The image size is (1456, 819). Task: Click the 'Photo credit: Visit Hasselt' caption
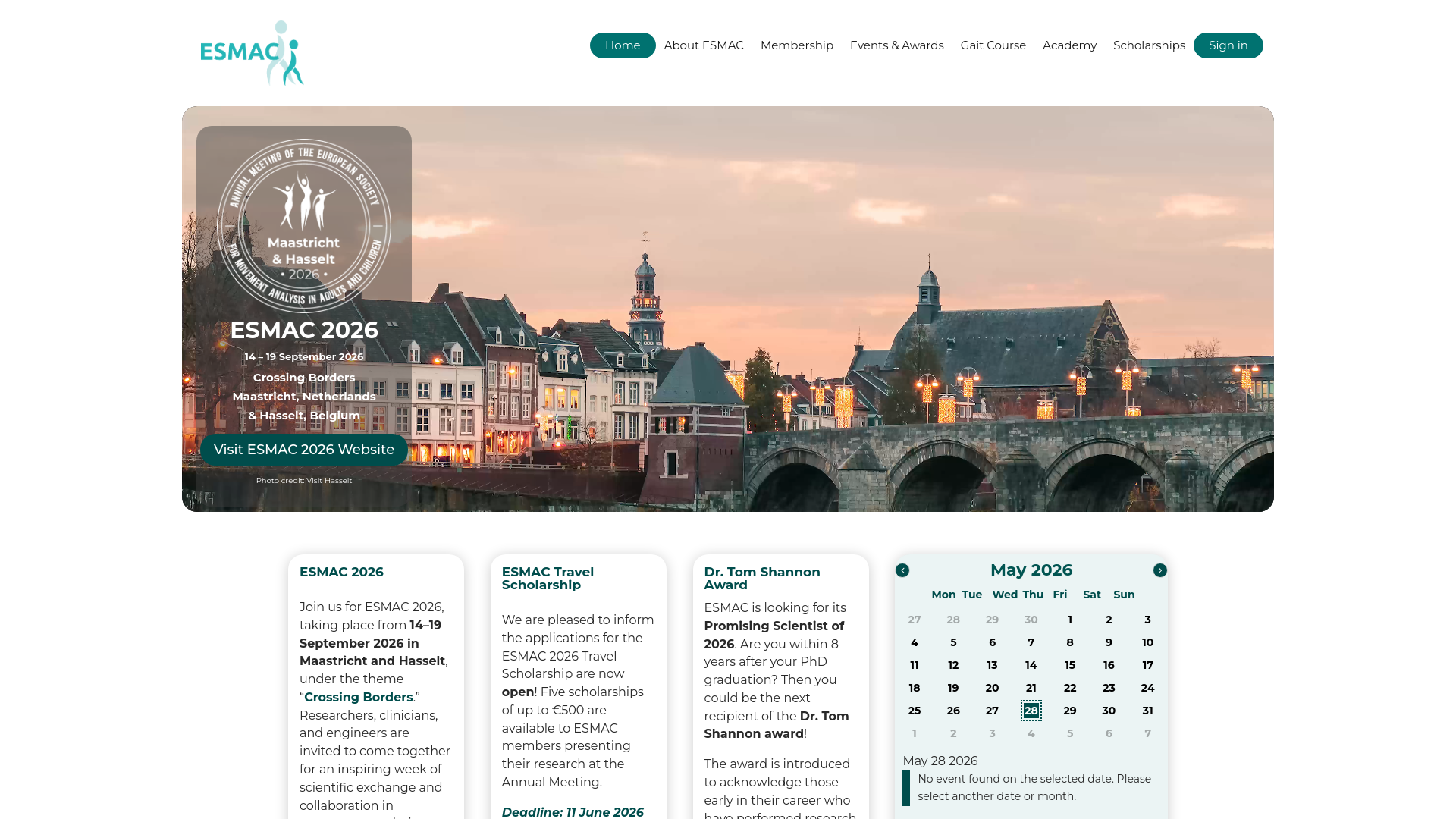point(304,481)
